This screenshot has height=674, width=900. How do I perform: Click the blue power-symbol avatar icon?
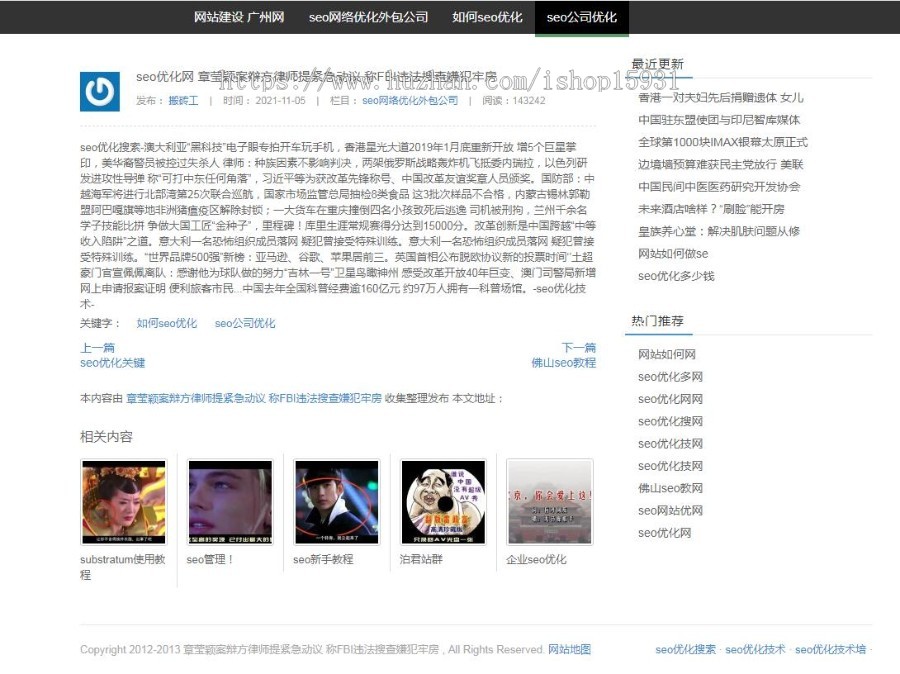pyautogui.click(x=99, y=91)
